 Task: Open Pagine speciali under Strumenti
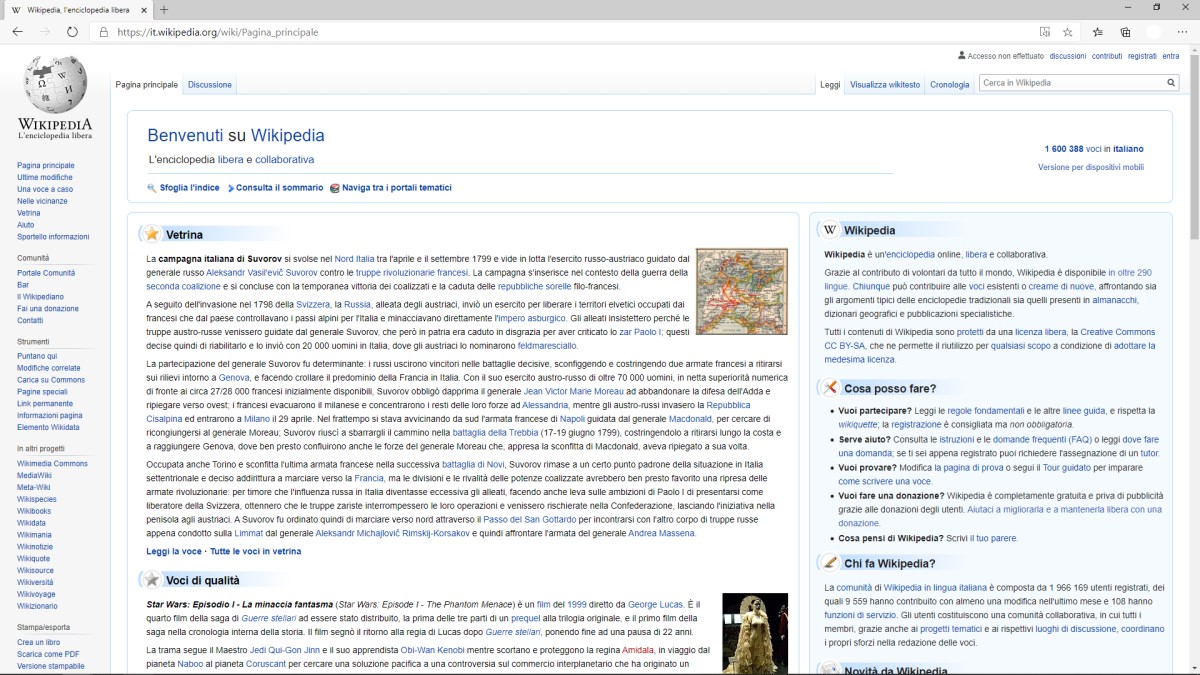click(x=42, y=392)
